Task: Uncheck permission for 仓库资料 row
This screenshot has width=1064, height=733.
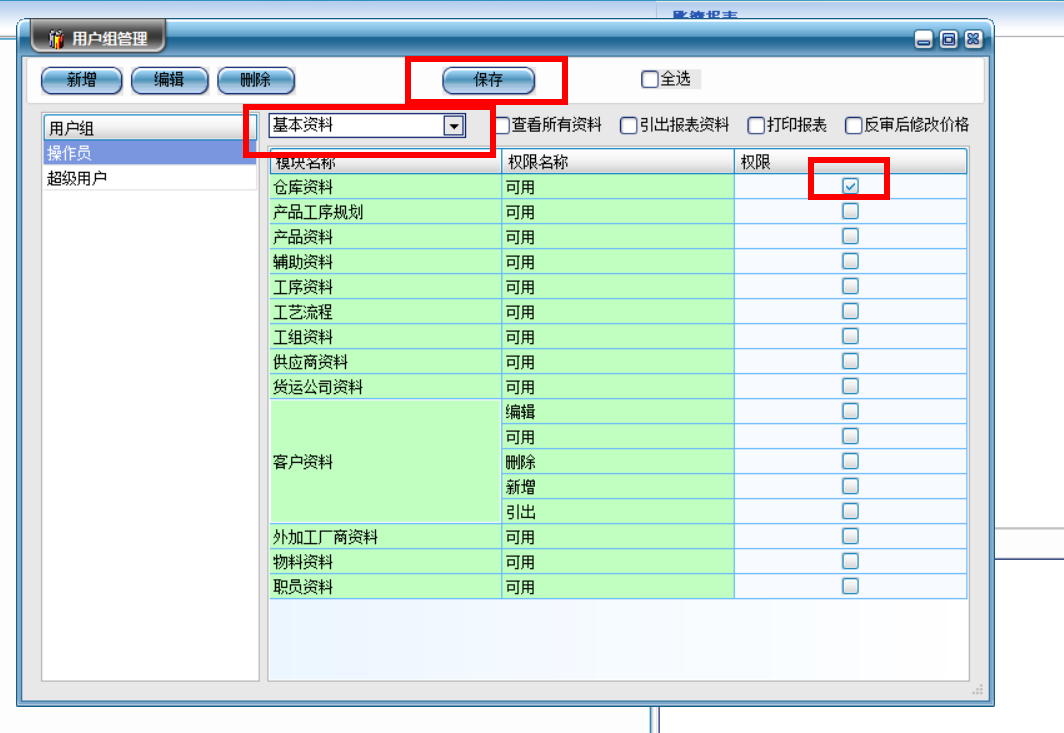Action: 850,186
